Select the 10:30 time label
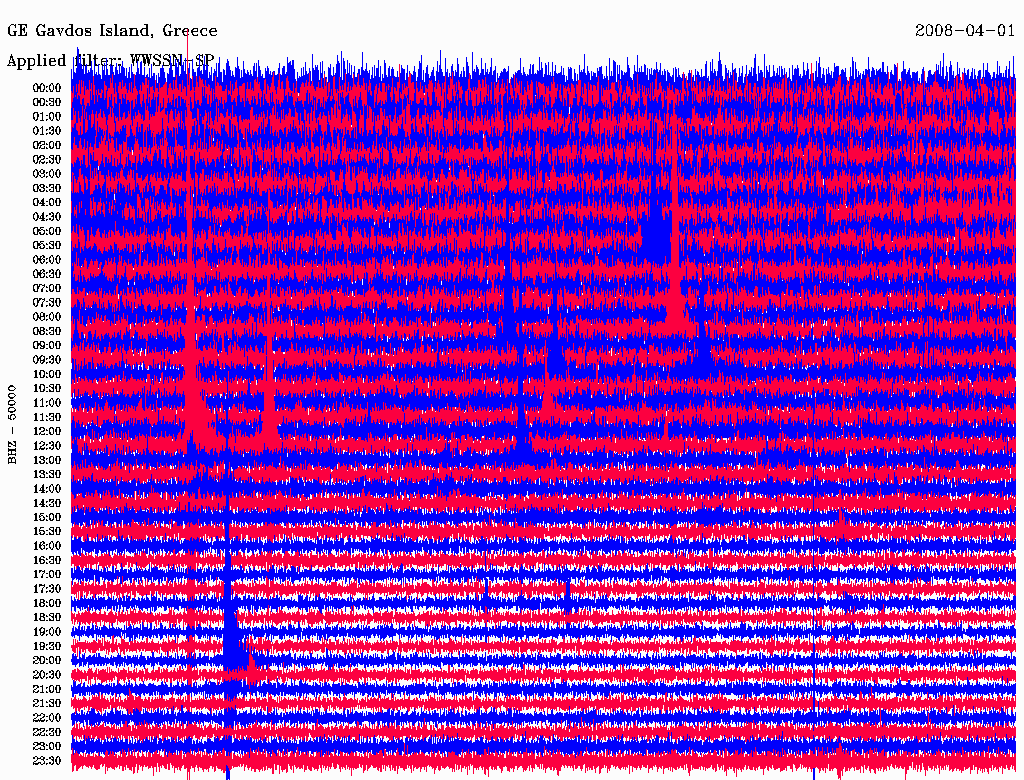 click(47, 389)
